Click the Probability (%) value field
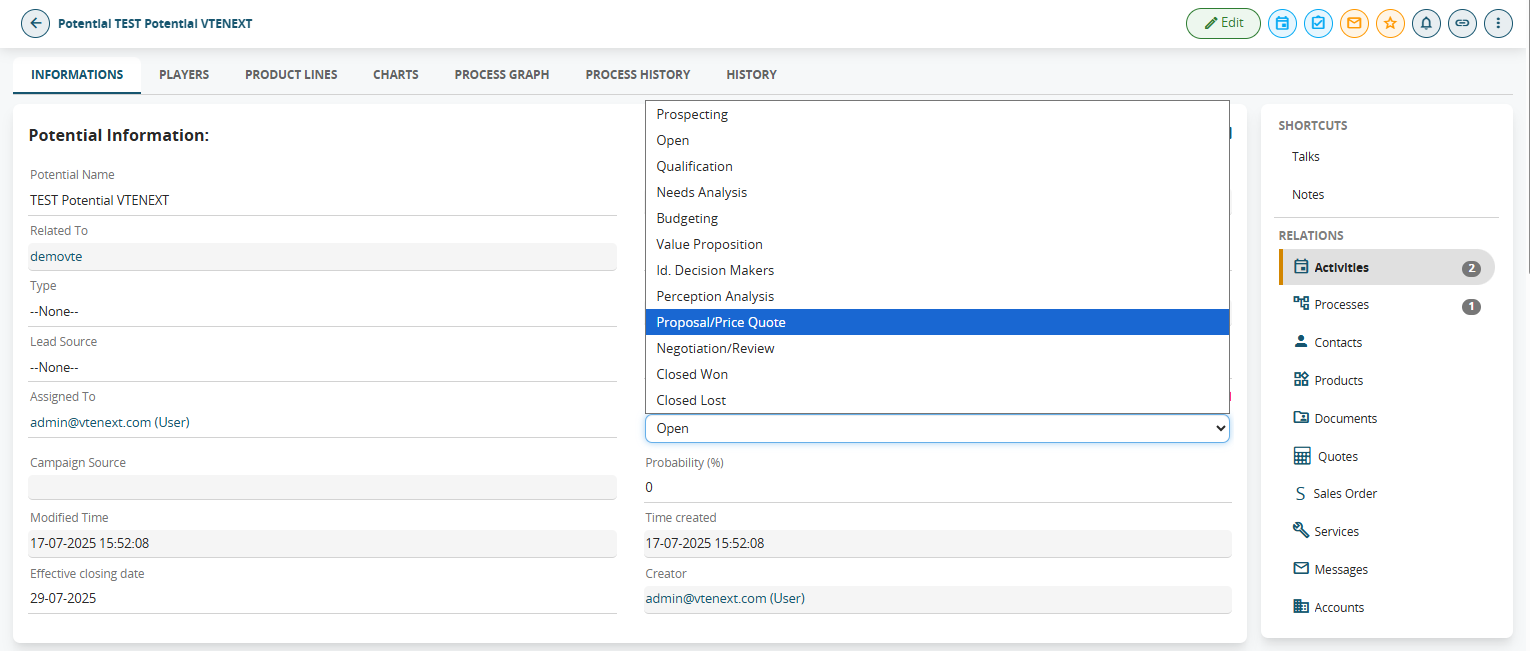This screenshot has width=1530, height=651. click(x=938, y=488)
